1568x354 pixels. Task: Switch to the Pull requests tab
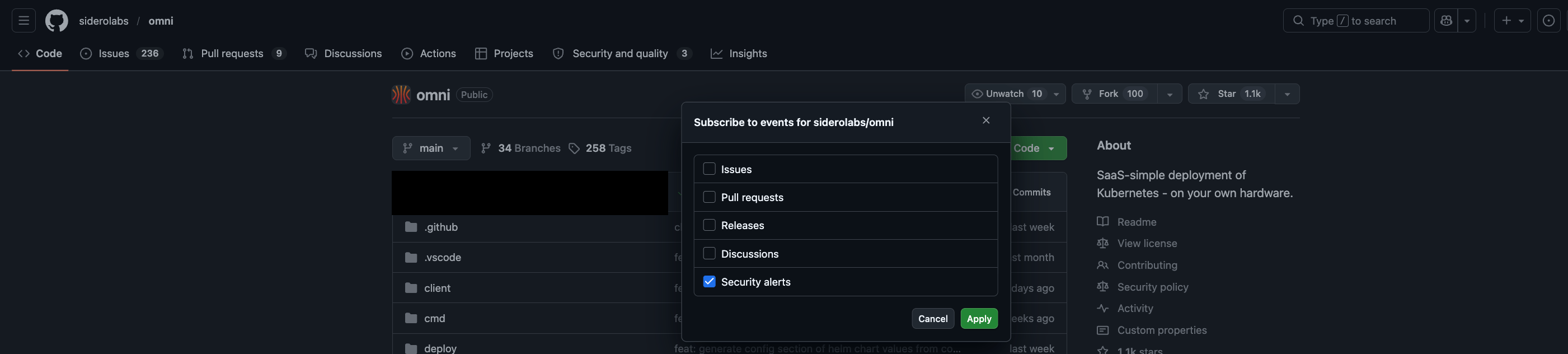pyautogui.click(x=234, y=54)
